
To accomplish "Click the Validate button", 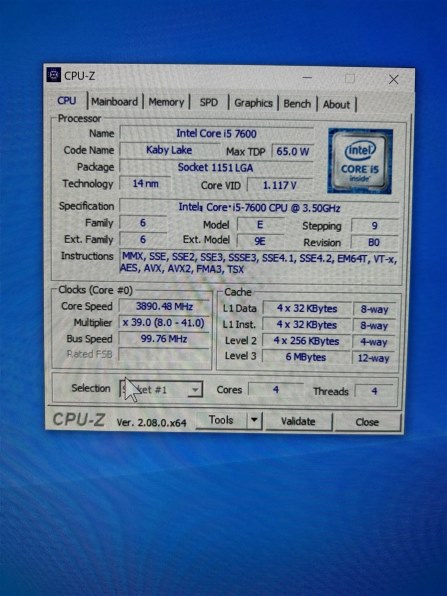I will point(298,422).
